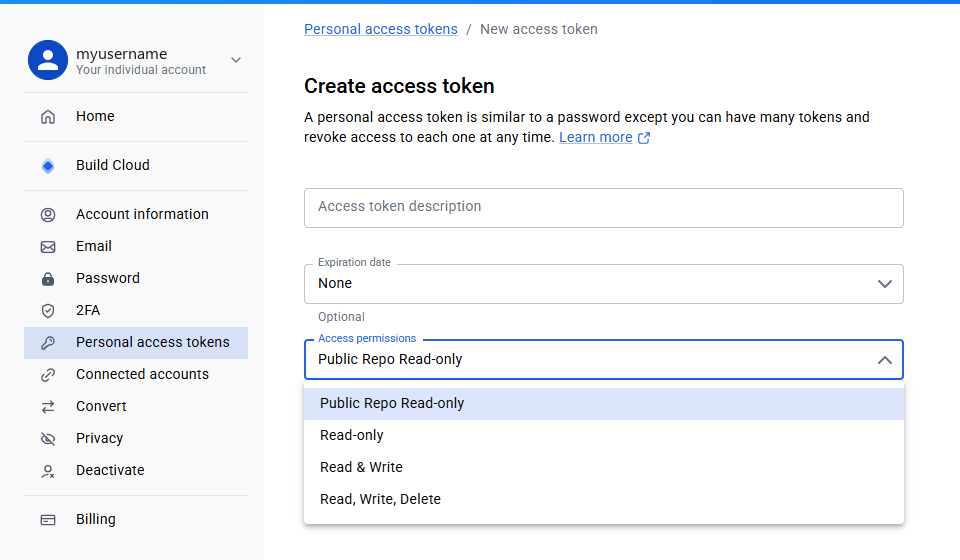The height and width of the screenshot is (560, 960).
Task: Click the Deactivate user icon
Action: (x=48, y=471)
